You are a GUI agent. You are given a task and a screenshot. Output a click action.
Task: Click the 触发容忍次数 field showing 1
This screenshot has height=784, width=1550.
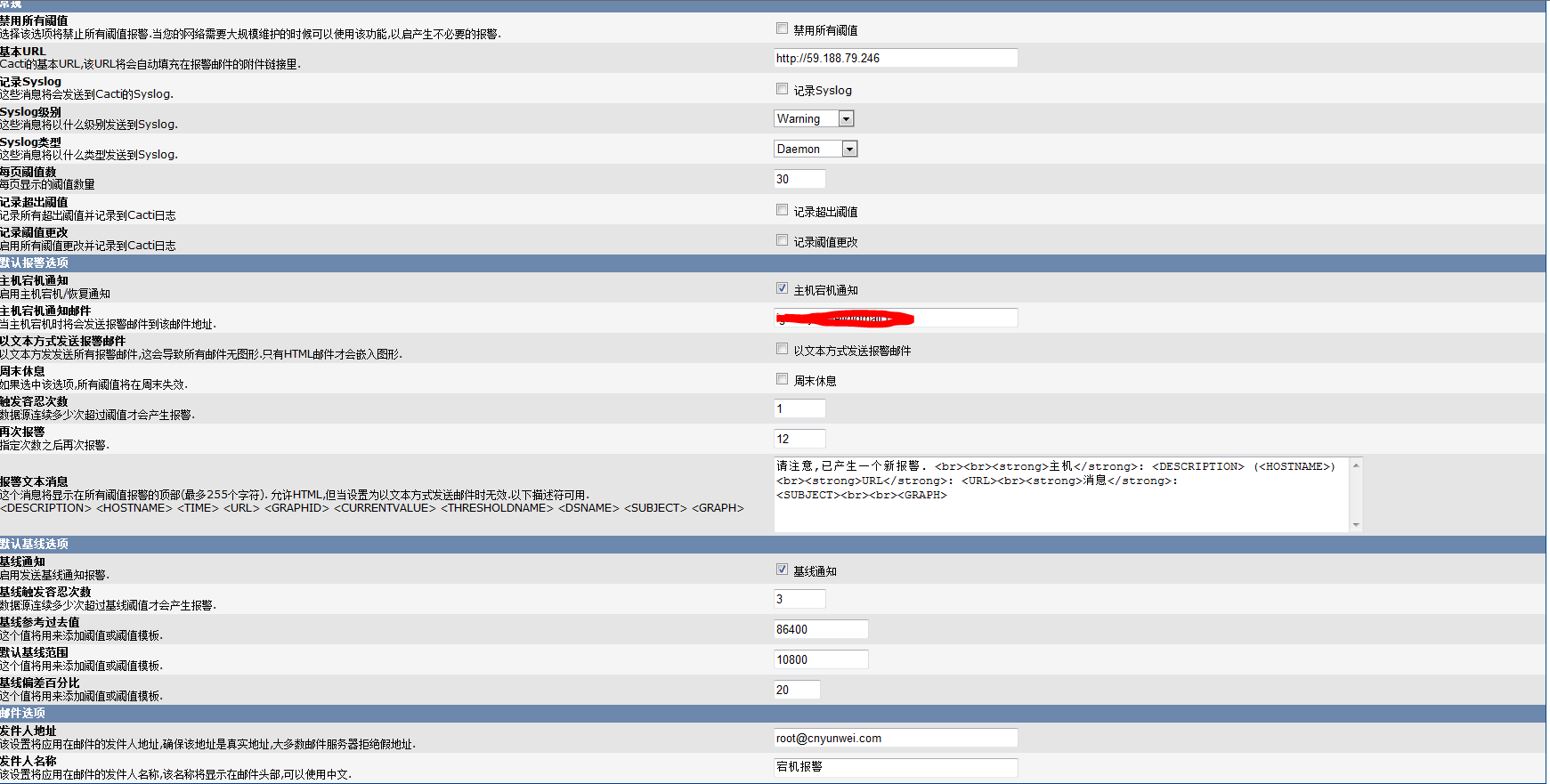(x=799, y=408)
